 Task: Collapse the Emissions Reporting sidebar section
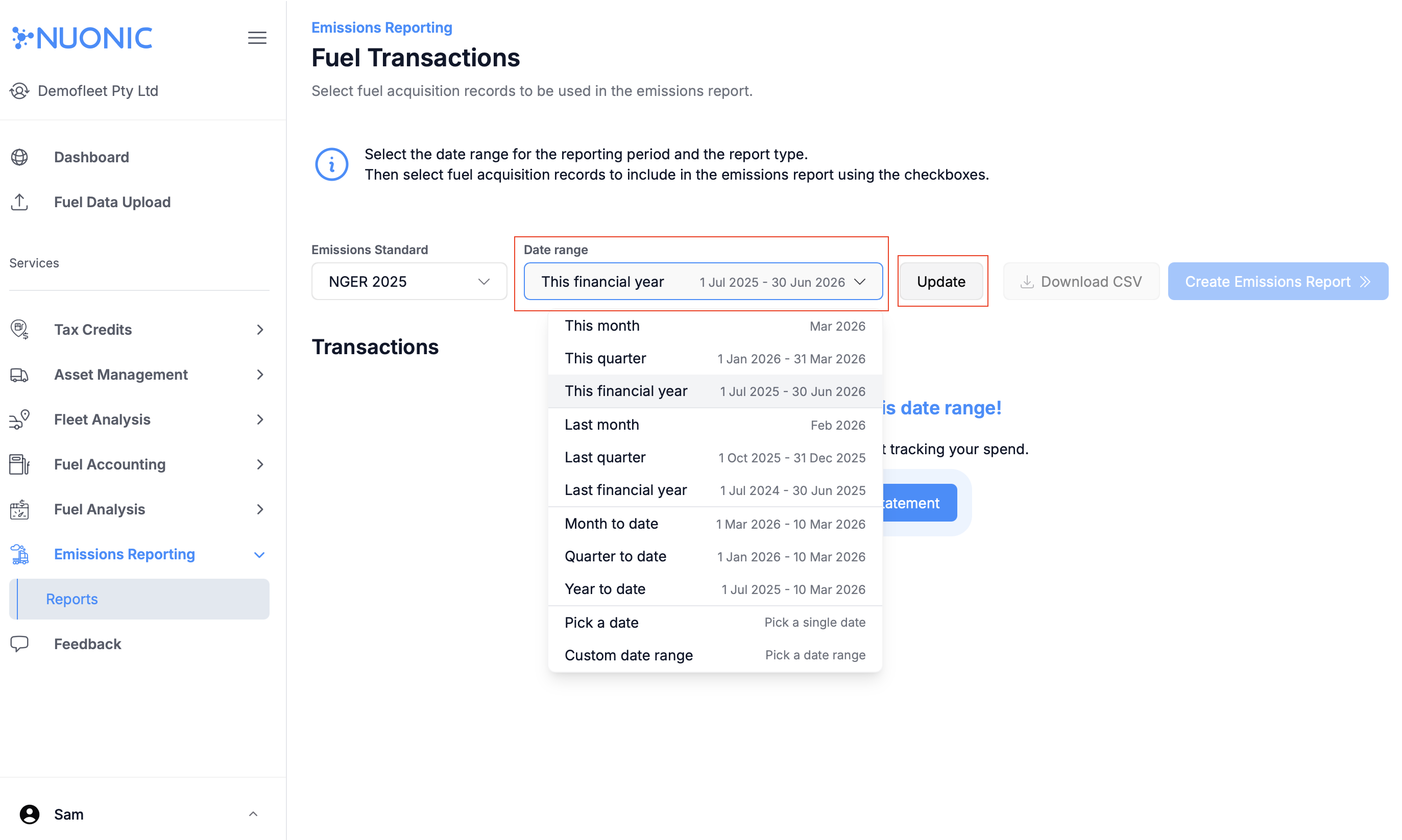click(259, 555)
